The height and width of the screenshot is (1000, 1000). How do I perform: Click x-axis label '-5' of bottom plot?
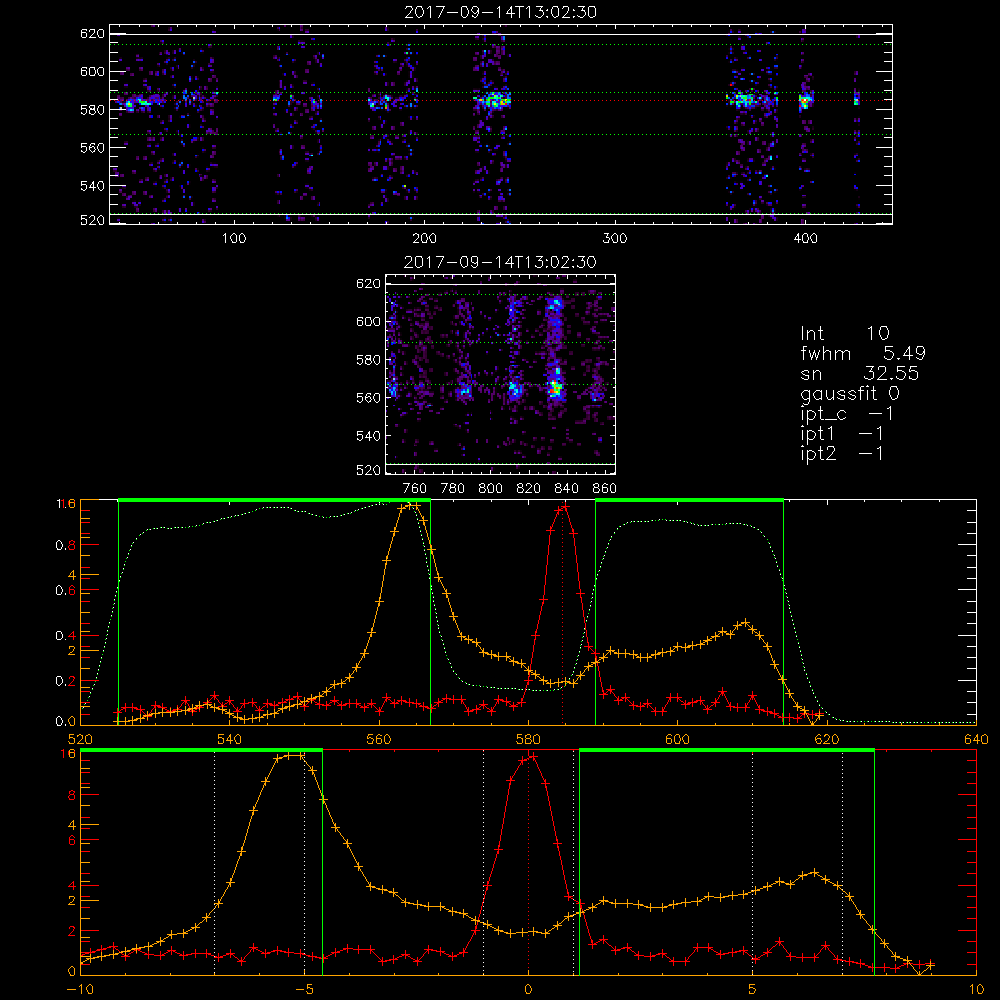304,989
